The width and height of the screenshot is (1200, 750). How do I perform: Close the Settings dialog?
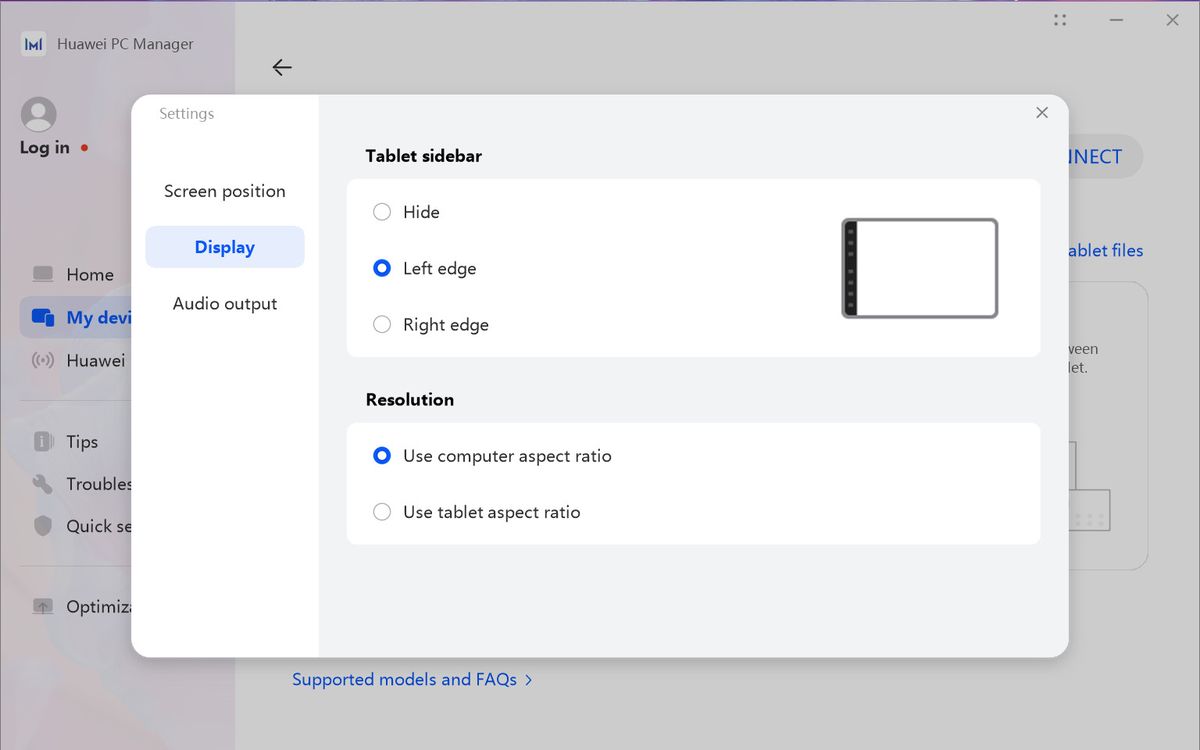[x=1042, y=113]
